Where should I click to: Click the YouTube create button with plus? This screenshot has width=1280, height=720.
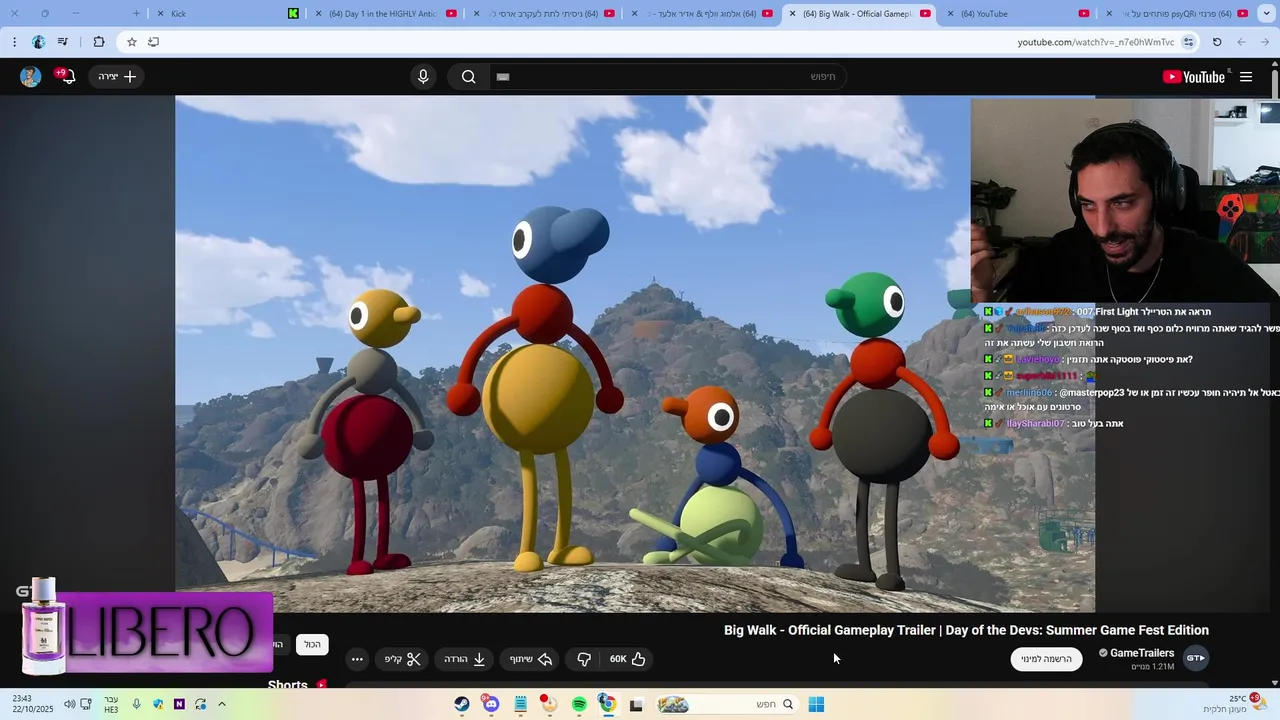coord(117,77)
